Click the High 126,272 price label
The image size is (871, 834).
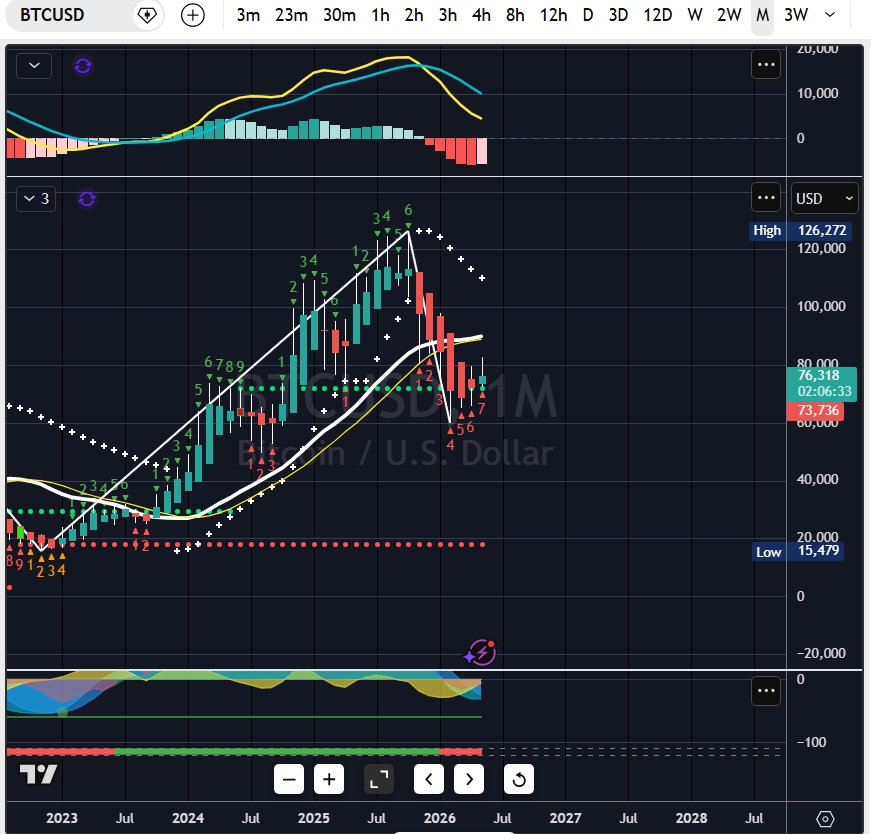pyautogui.click(x=799, y=230)
